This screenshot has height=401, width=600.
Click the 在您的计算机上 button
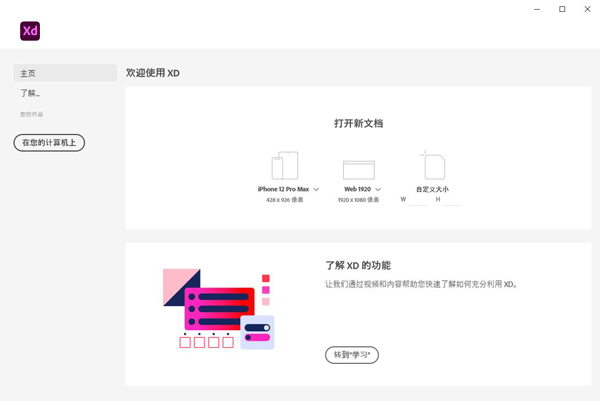point(49,143)
